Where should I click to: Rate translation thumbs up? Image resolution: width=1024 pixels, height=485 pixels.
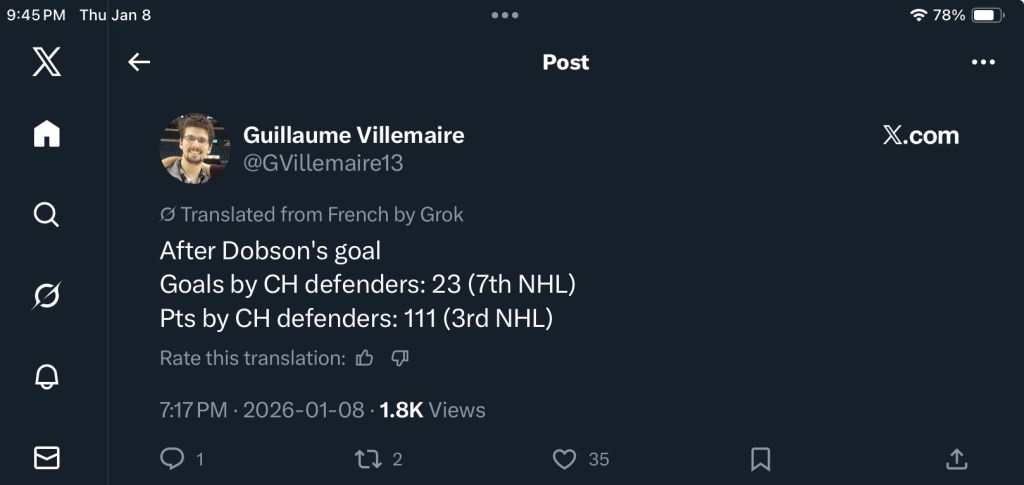[365, 358]
